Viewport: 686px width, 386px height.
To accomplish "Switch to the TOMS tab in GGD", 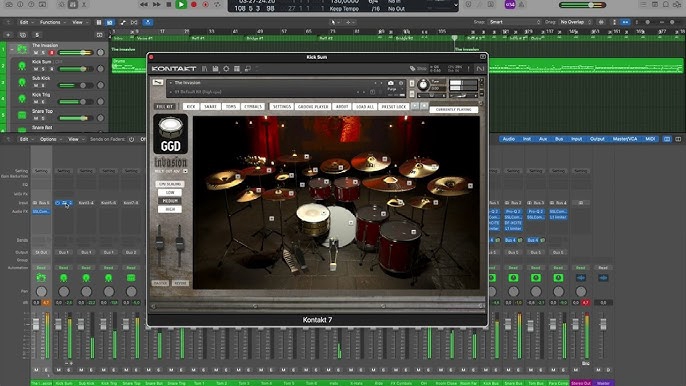I will click(231, 106).
